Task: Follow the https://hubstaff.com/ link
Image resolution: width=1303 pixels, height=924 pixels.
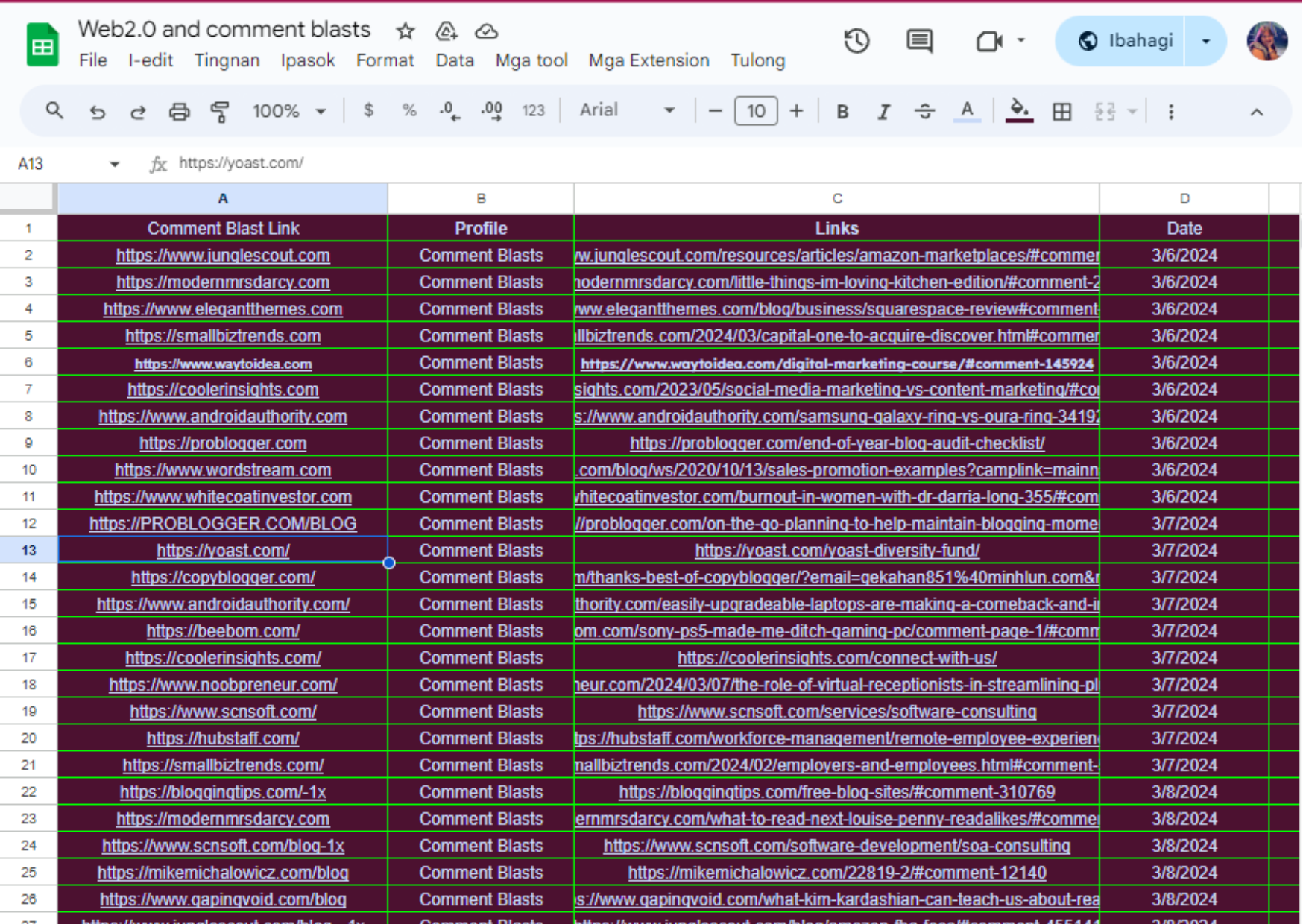Action: click(223, 738)
